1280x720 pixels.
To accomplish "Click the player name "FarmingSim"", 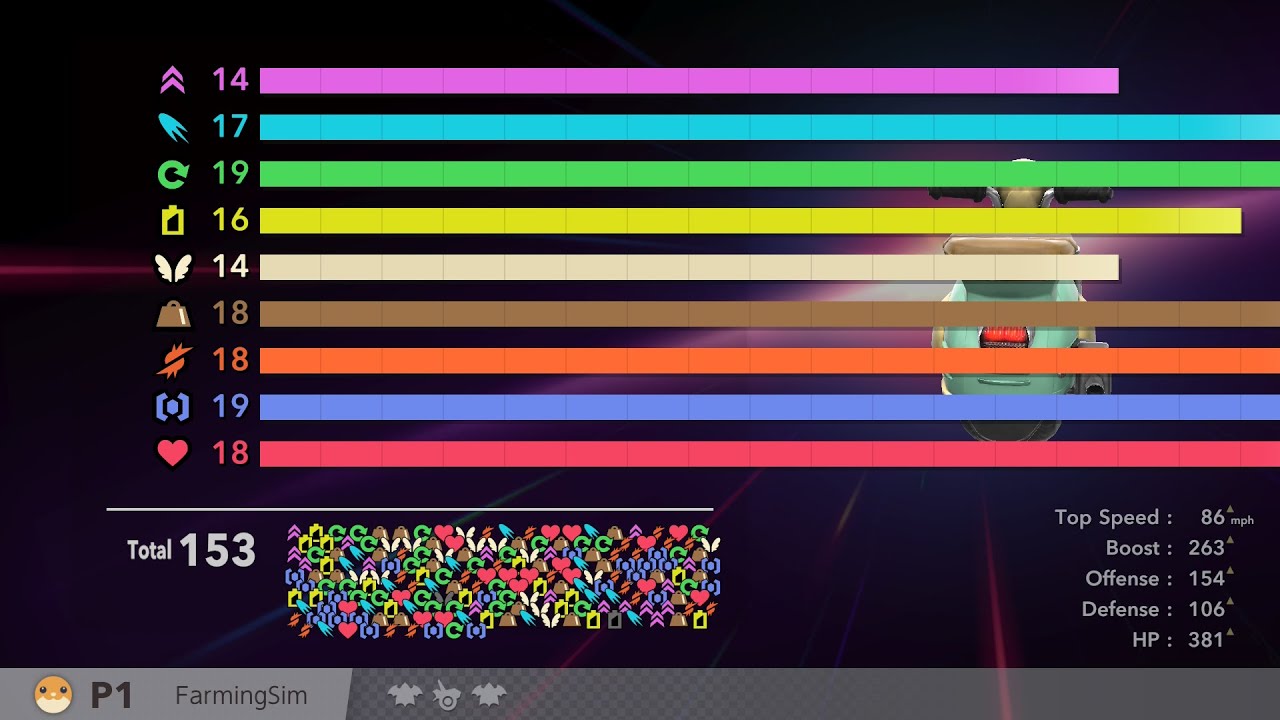I will (241, 696).
